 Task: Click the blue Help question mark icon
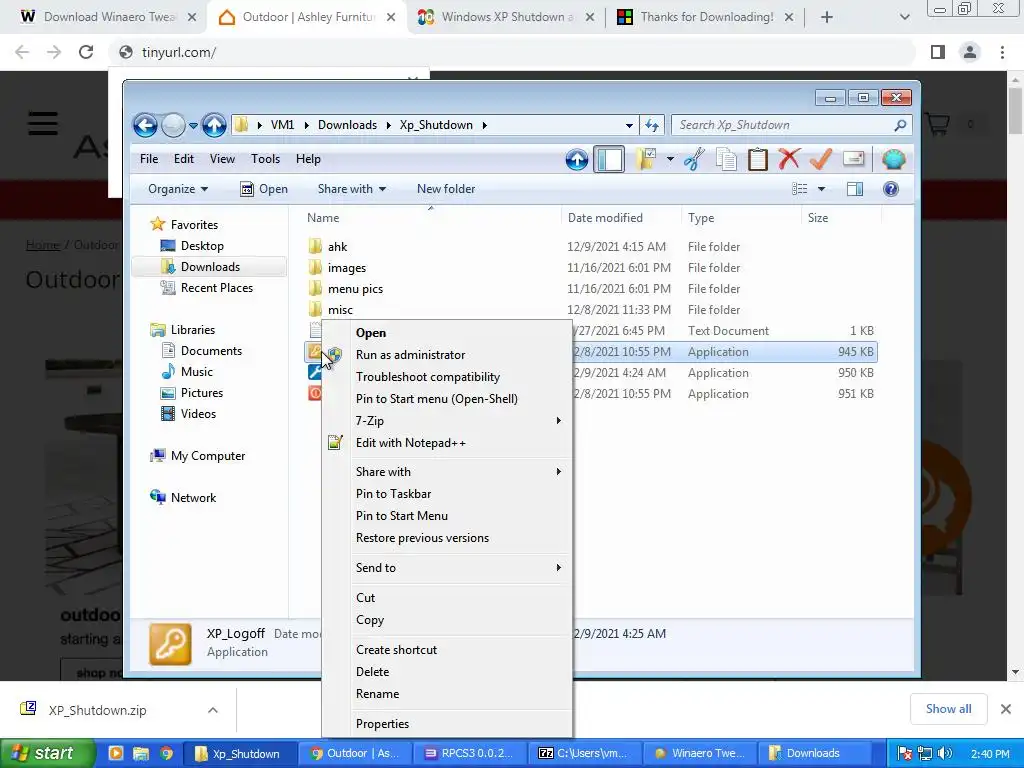[x=891, y=189]
